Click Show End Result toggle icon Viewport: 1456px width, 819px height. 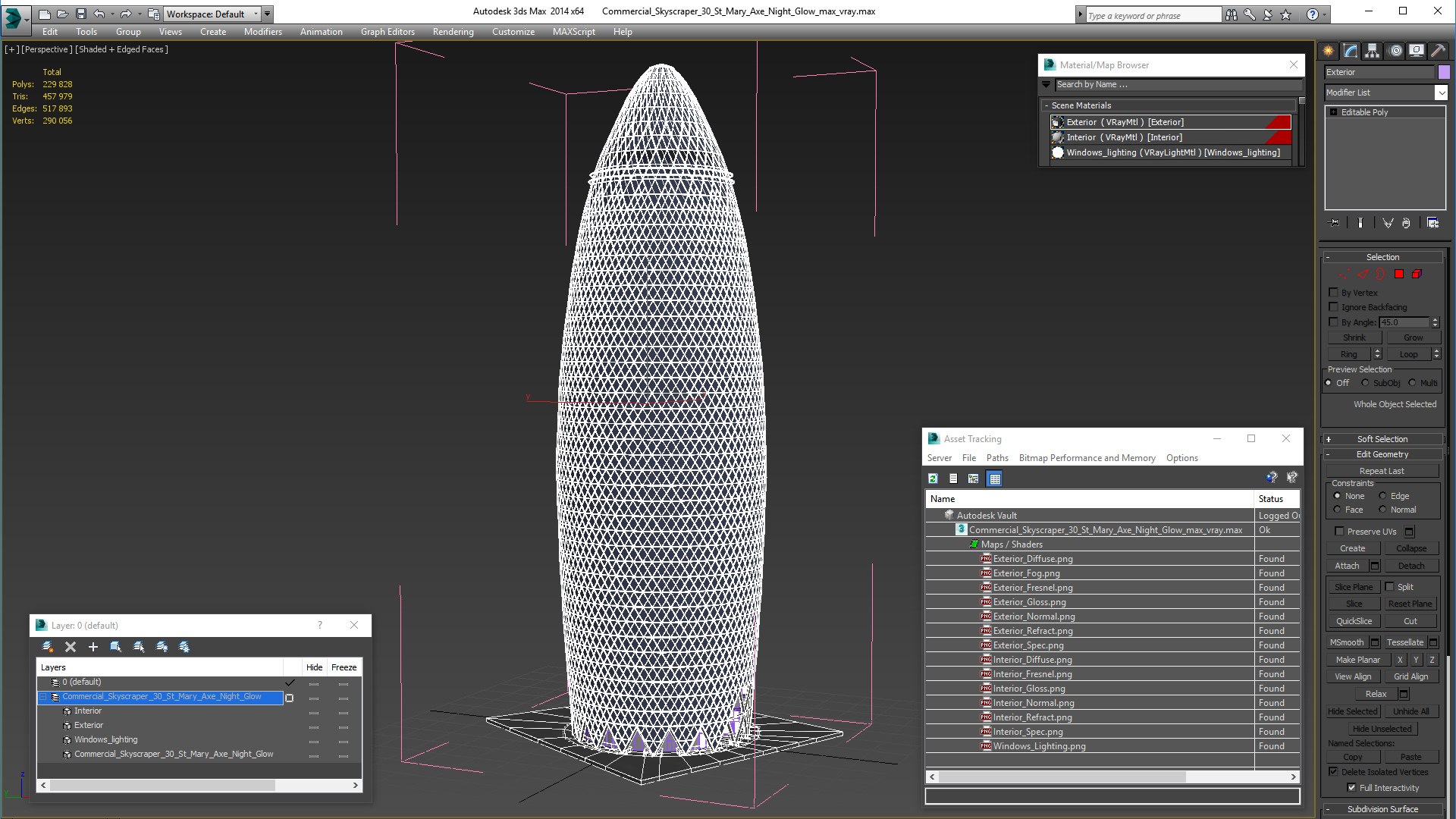pos(1360,223)
